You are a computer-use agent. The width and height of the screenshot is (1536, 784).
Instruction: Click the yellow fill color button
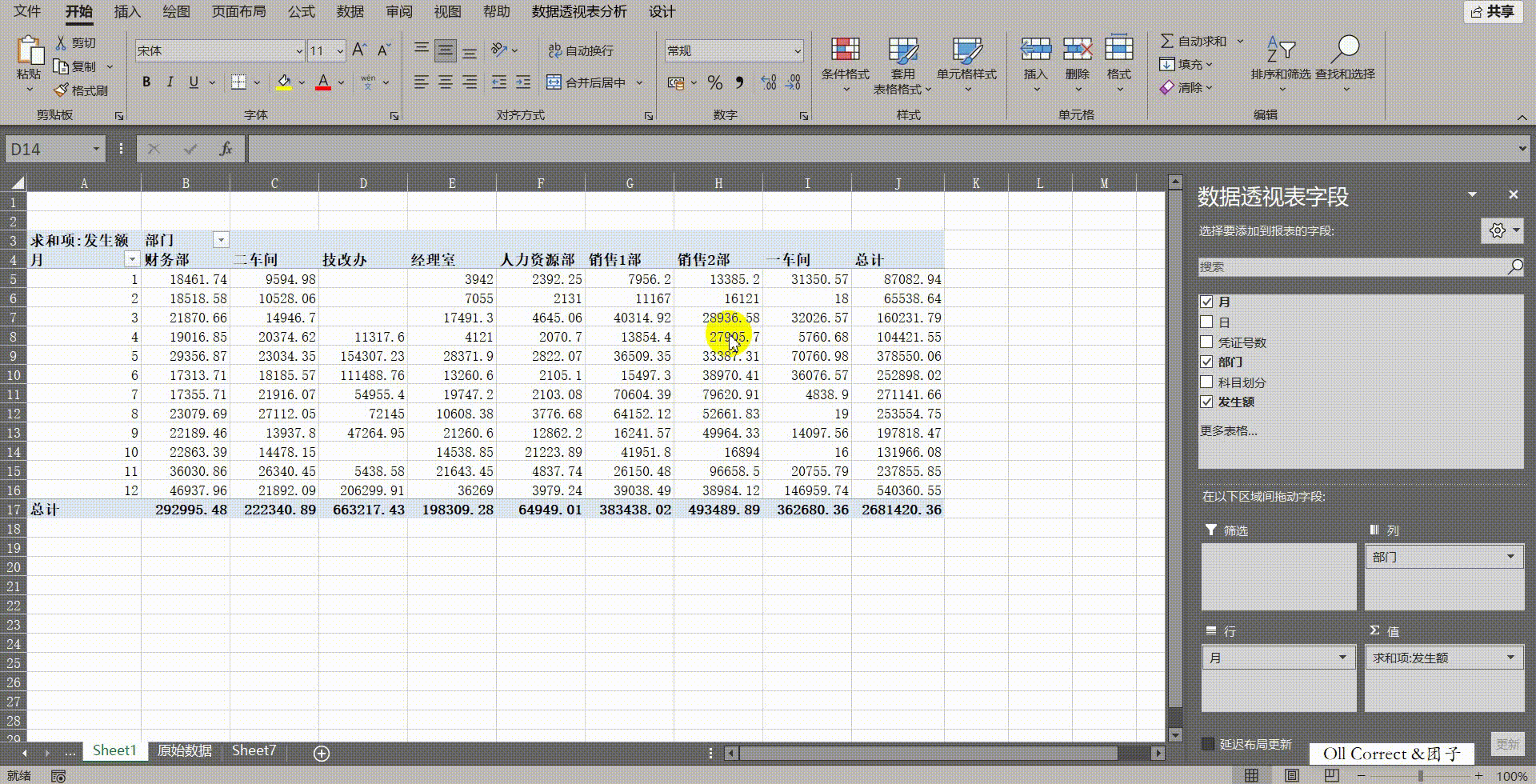[x=284, y=82]
